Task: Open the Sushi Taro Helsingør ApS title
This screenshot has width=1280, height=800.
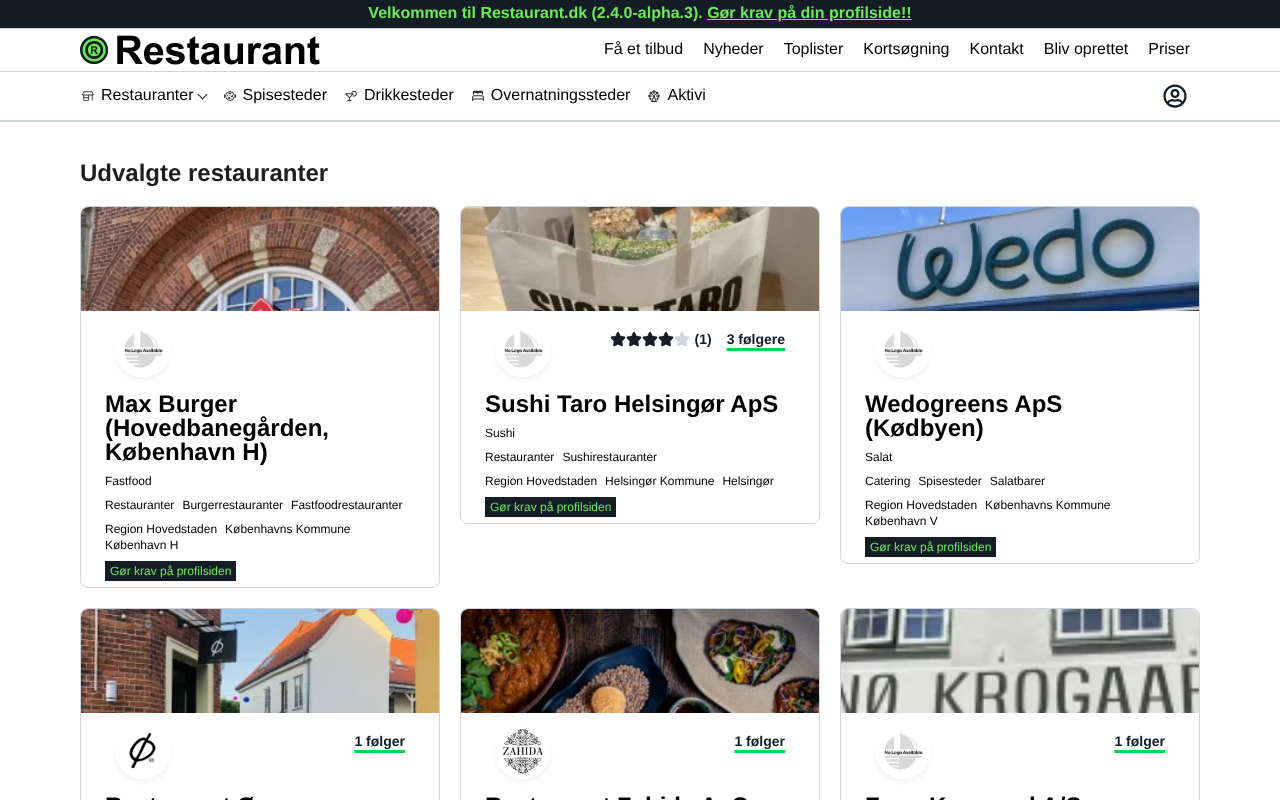Action: 631,404
